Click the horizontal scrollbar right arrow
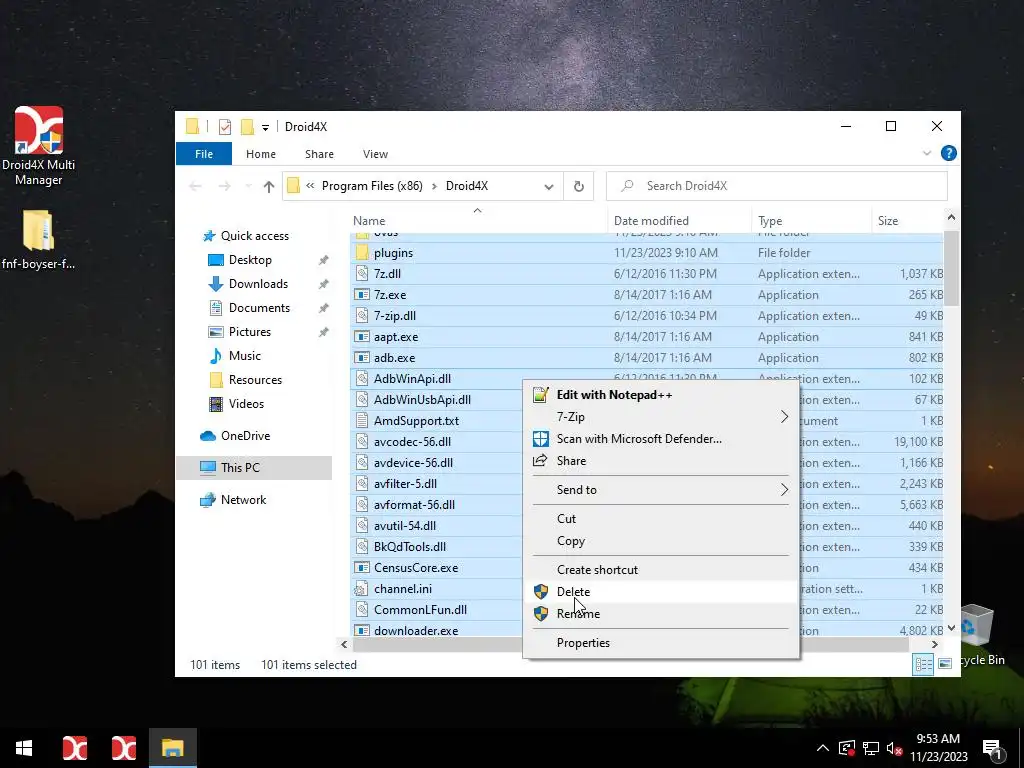This screenshot has height=768, width=1024. [x=935, y=645]
